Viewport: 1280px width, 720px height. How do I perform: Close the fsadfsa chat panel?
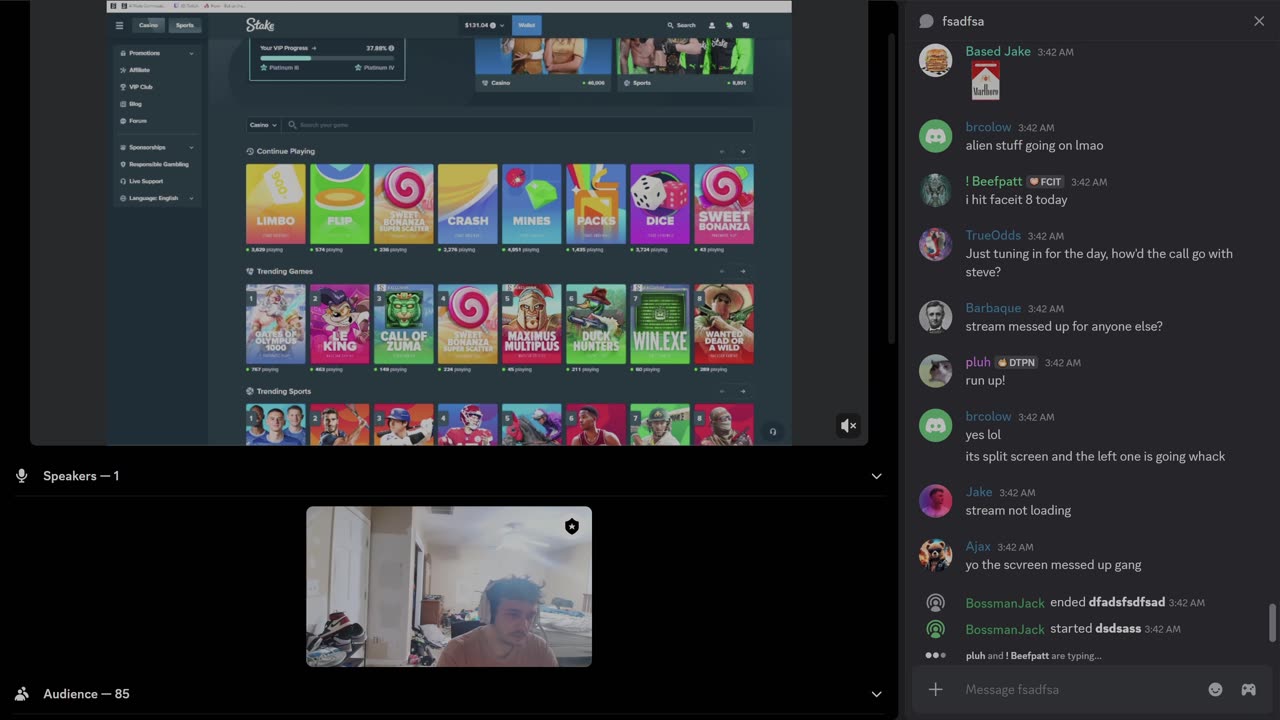[x=1259, y=21]
